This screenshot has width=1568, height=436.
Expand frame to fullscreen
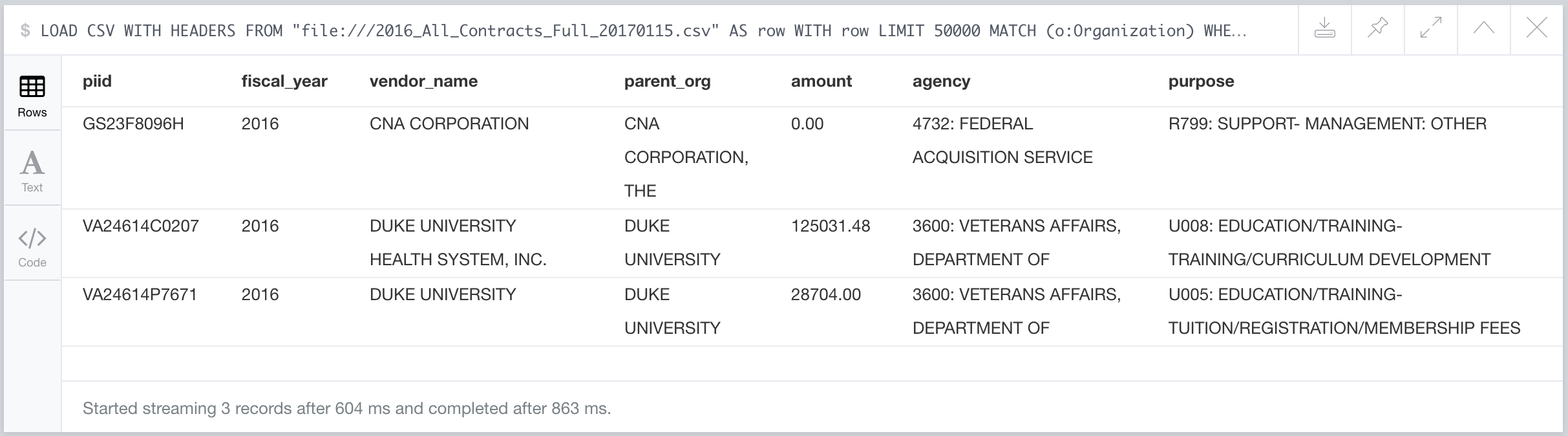tap(1431, 28)
